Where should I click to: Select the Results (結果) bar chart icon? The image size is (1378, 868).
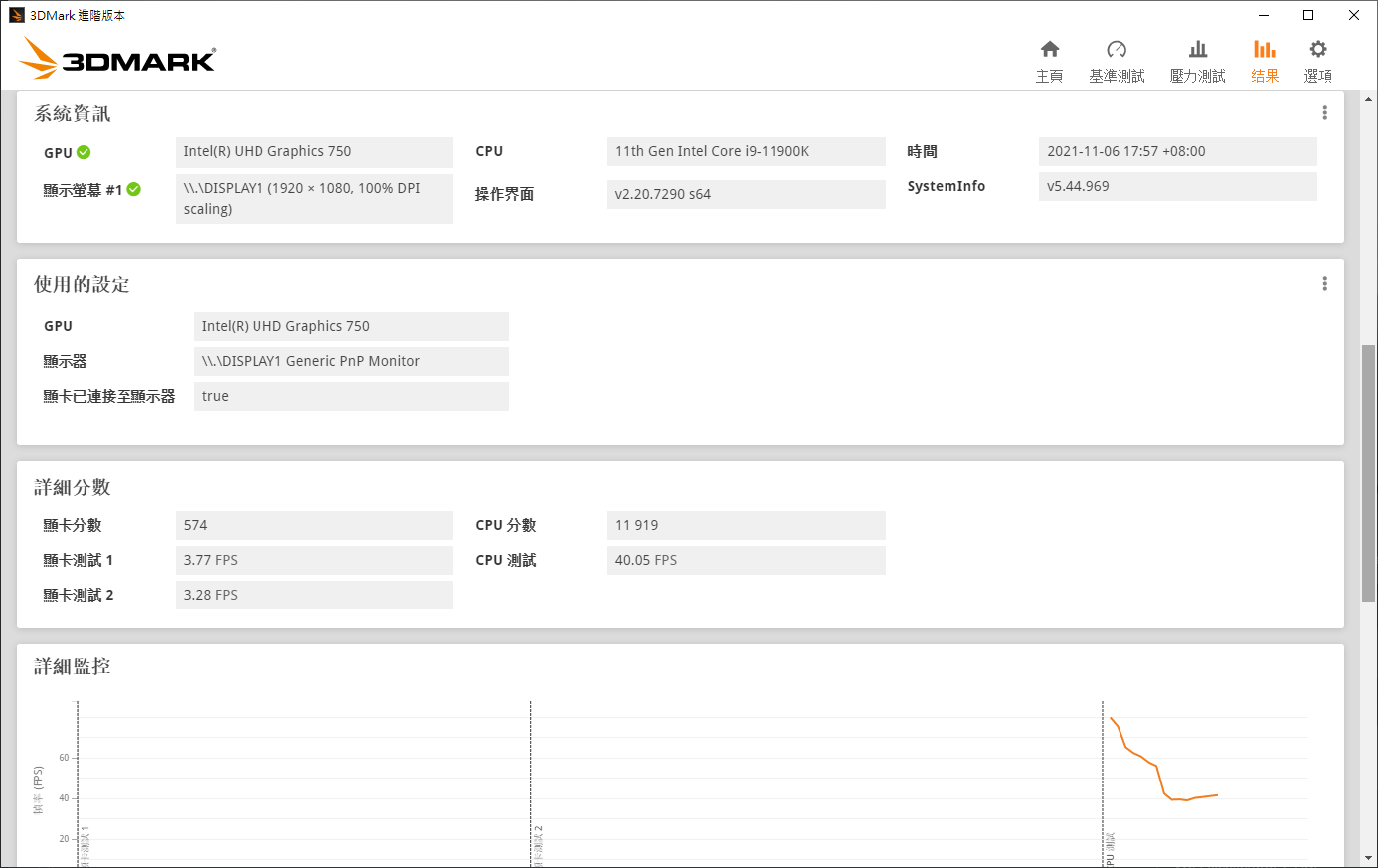(x=1265, y=49)
